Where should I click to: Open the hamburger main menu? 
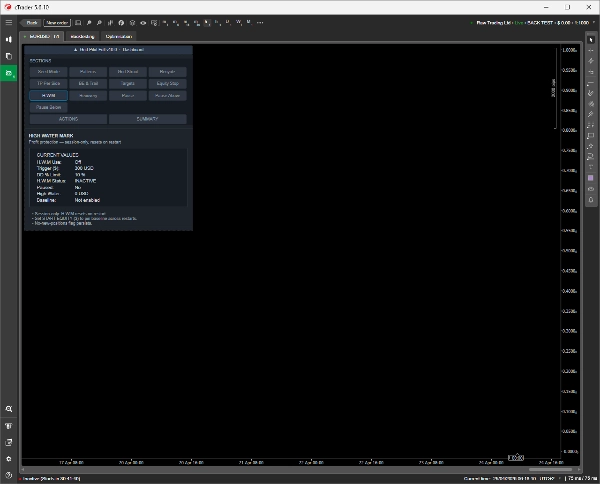pos(8,23)
